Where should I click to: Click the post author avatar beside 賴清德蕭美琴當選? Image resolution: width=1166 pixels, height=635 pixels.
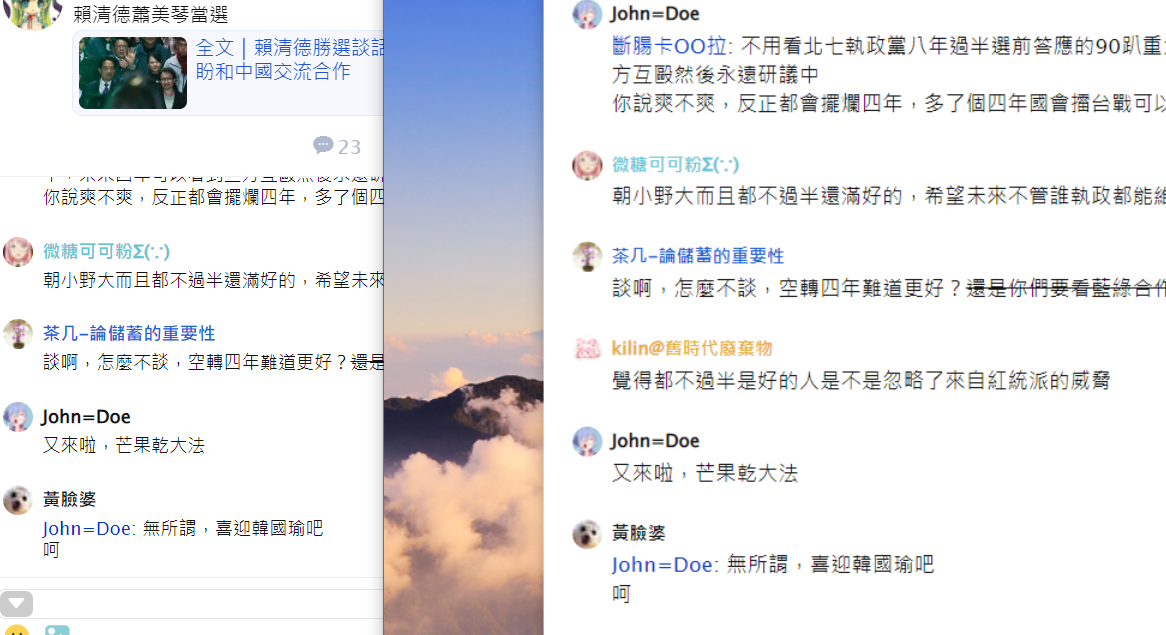32,13
